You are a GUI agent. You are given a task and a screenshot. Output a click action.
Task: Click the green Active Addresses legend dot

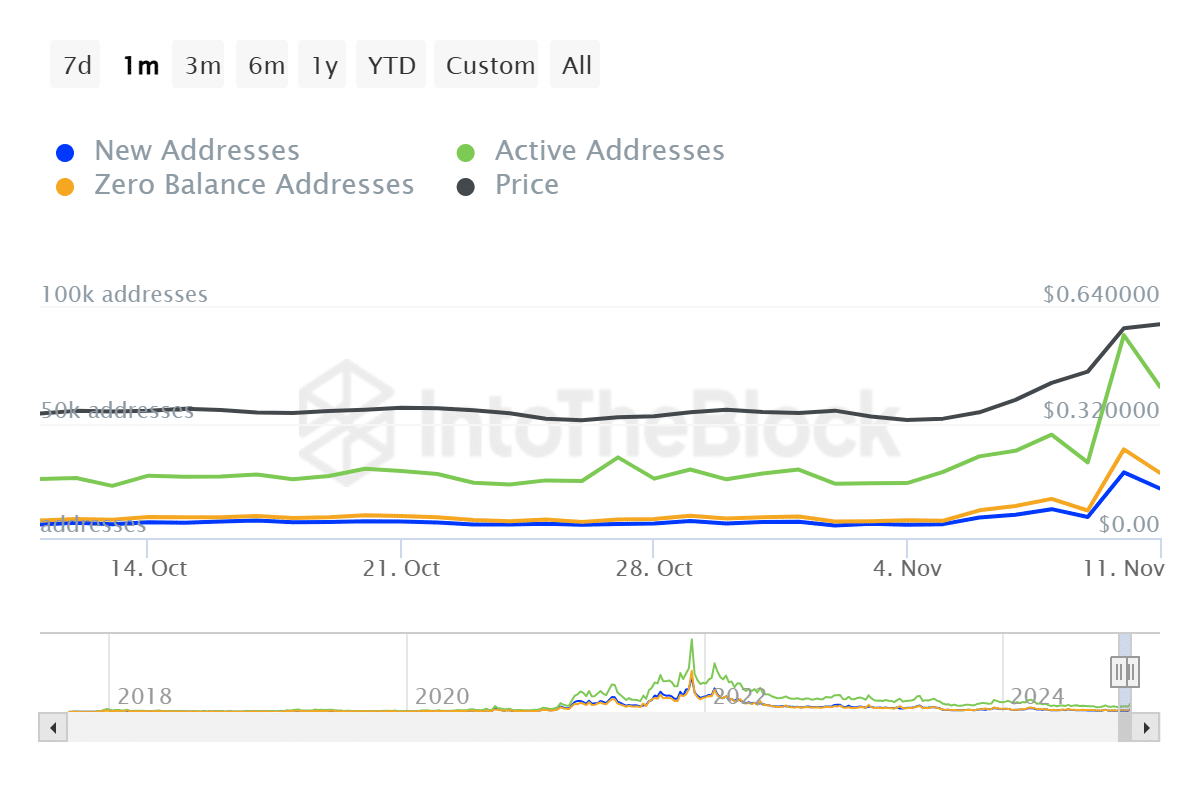pyautogui.click(x=466, y=153)
